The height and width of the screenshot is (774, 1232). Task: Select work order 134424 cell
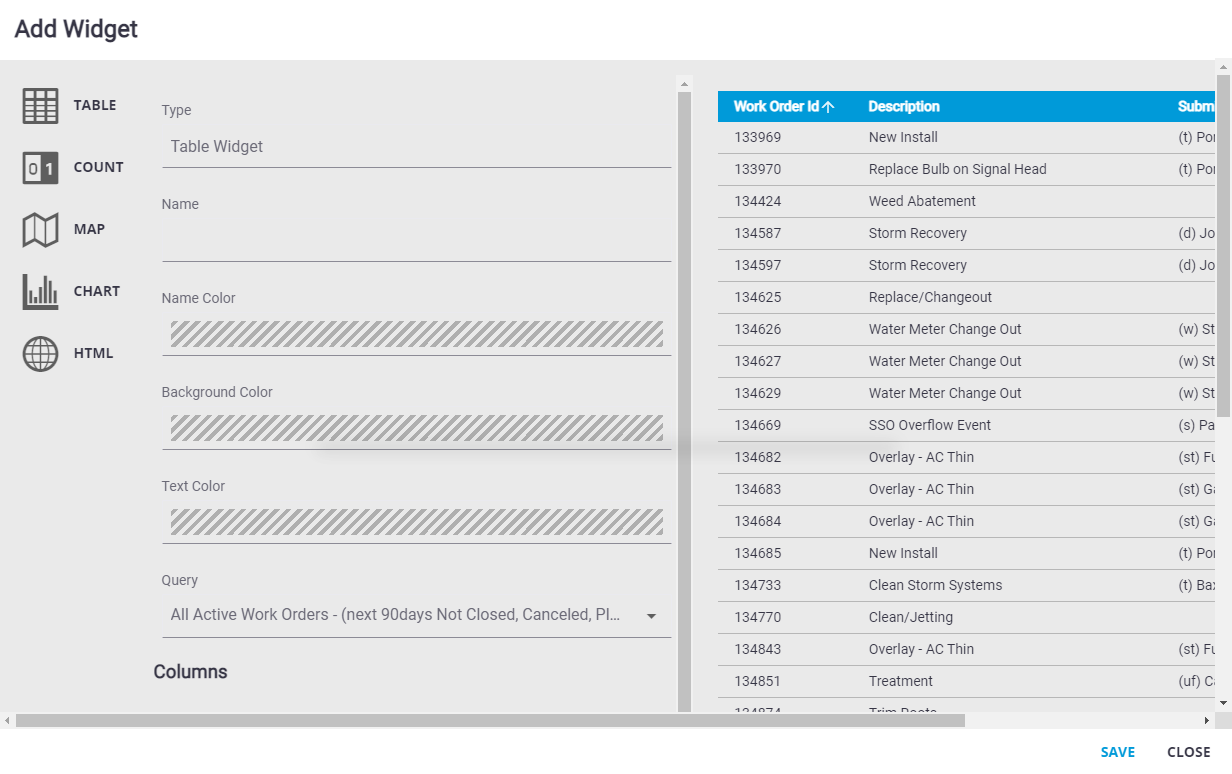click(x=757, y=202)
